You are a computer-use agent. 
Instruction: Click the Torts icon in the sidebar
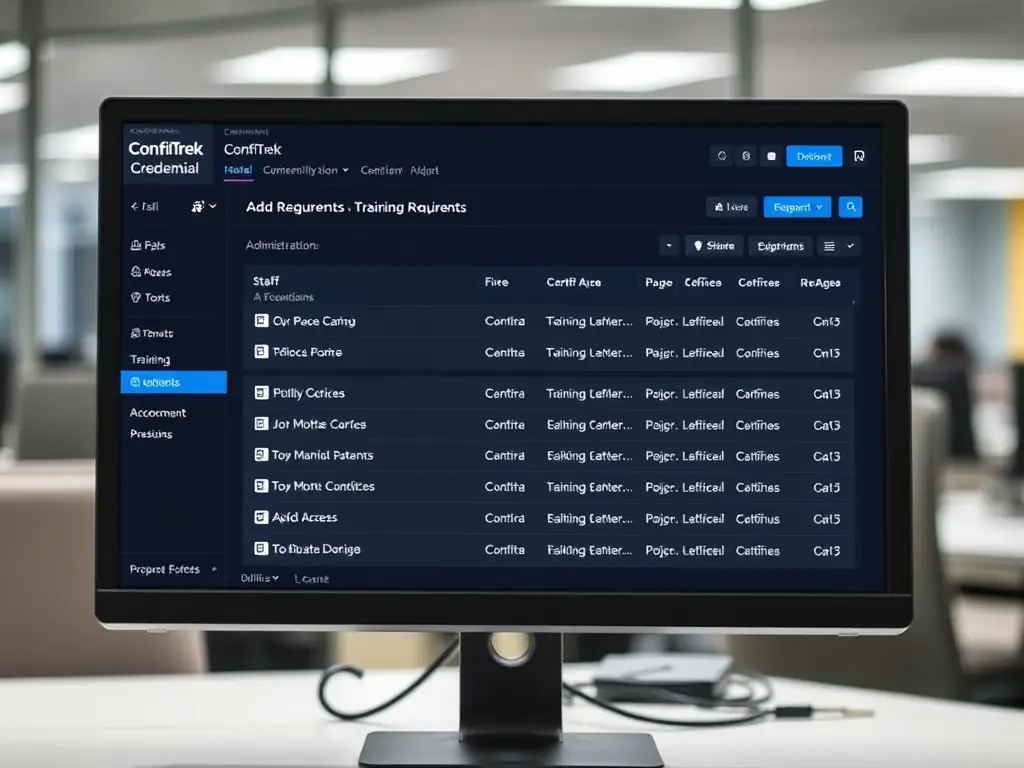tap(135, 297)
